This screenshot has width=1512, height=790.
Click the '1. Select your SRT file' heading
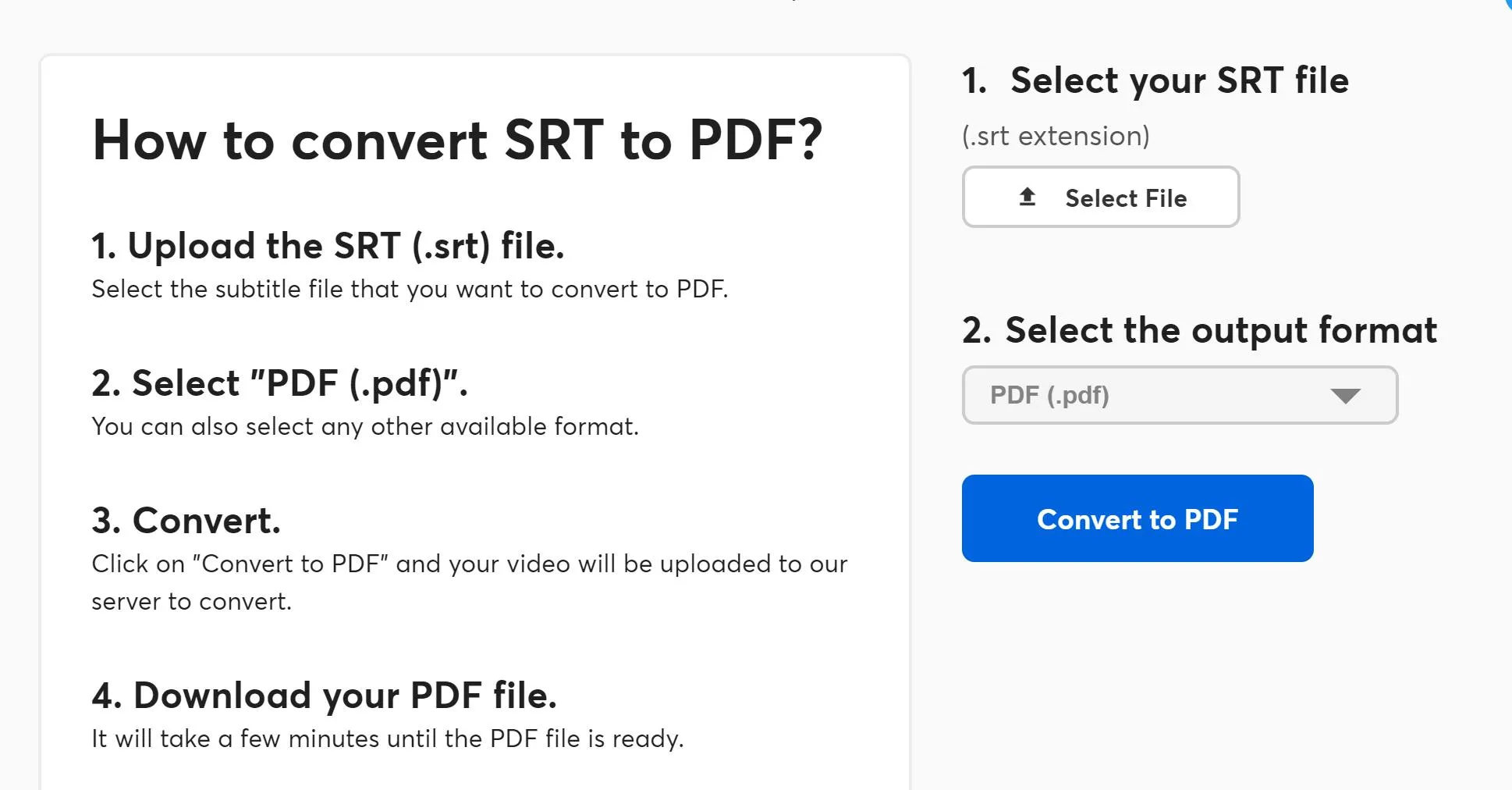click(x=1155, y=80)
